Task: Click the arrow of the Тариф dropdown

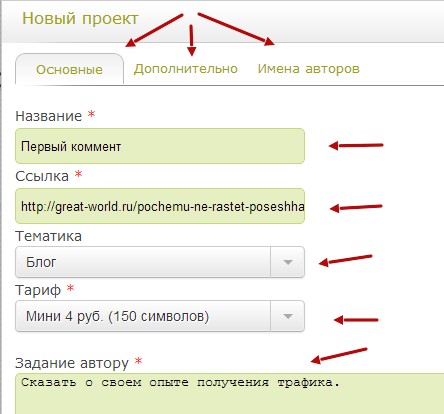Action: pyautogui.click(x=287, y=316)
